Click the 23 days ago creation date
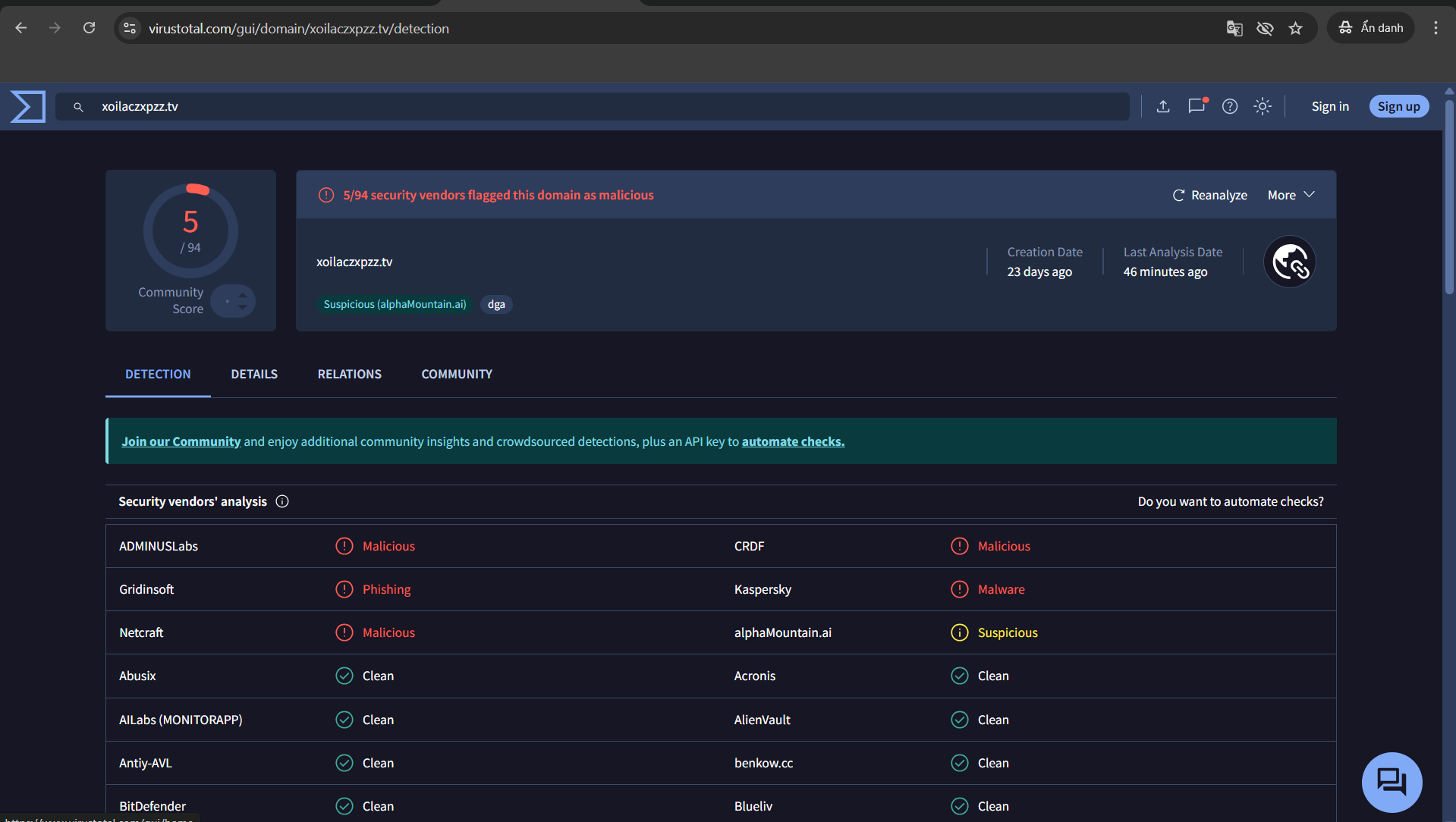 pos(1039,271)
